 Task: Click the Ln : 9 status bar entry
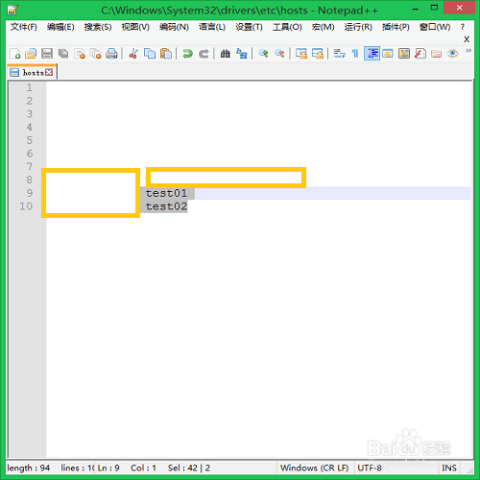108,468
